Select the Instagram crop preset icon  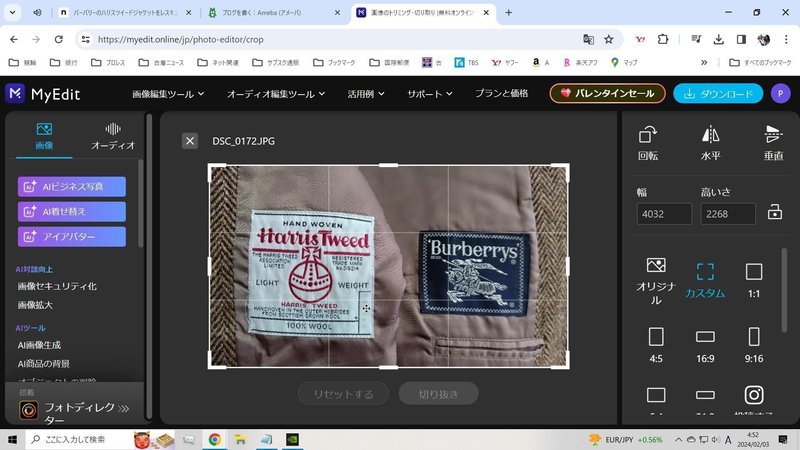[754, 395]
